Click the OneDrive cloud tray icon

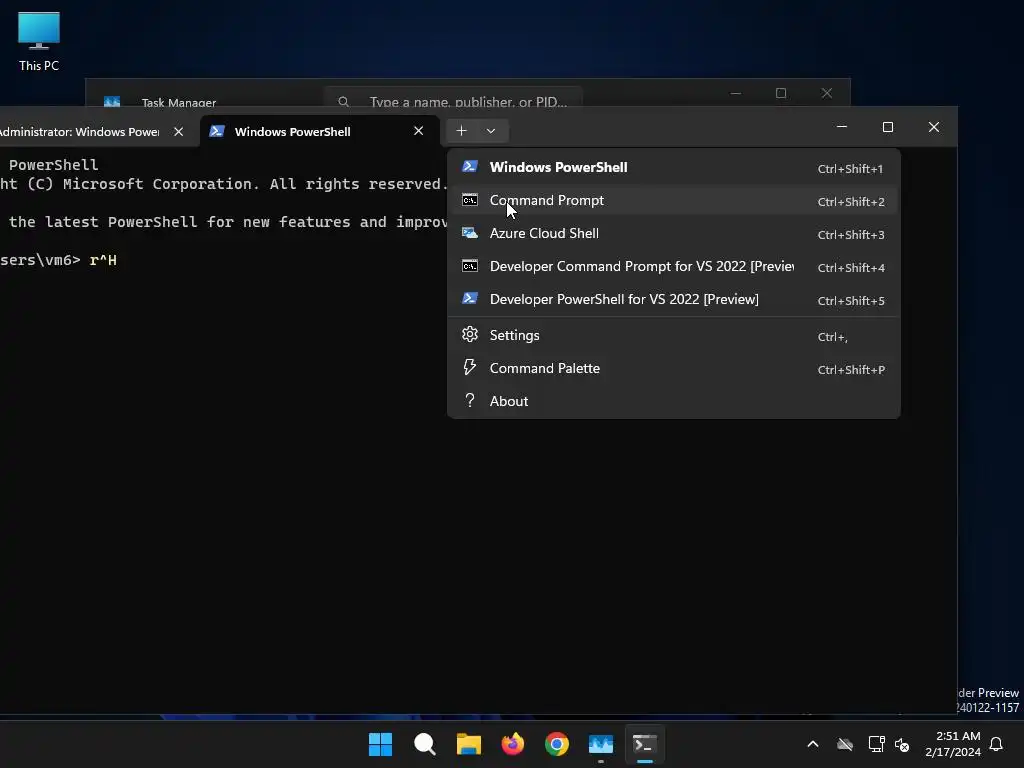[845, 744]
